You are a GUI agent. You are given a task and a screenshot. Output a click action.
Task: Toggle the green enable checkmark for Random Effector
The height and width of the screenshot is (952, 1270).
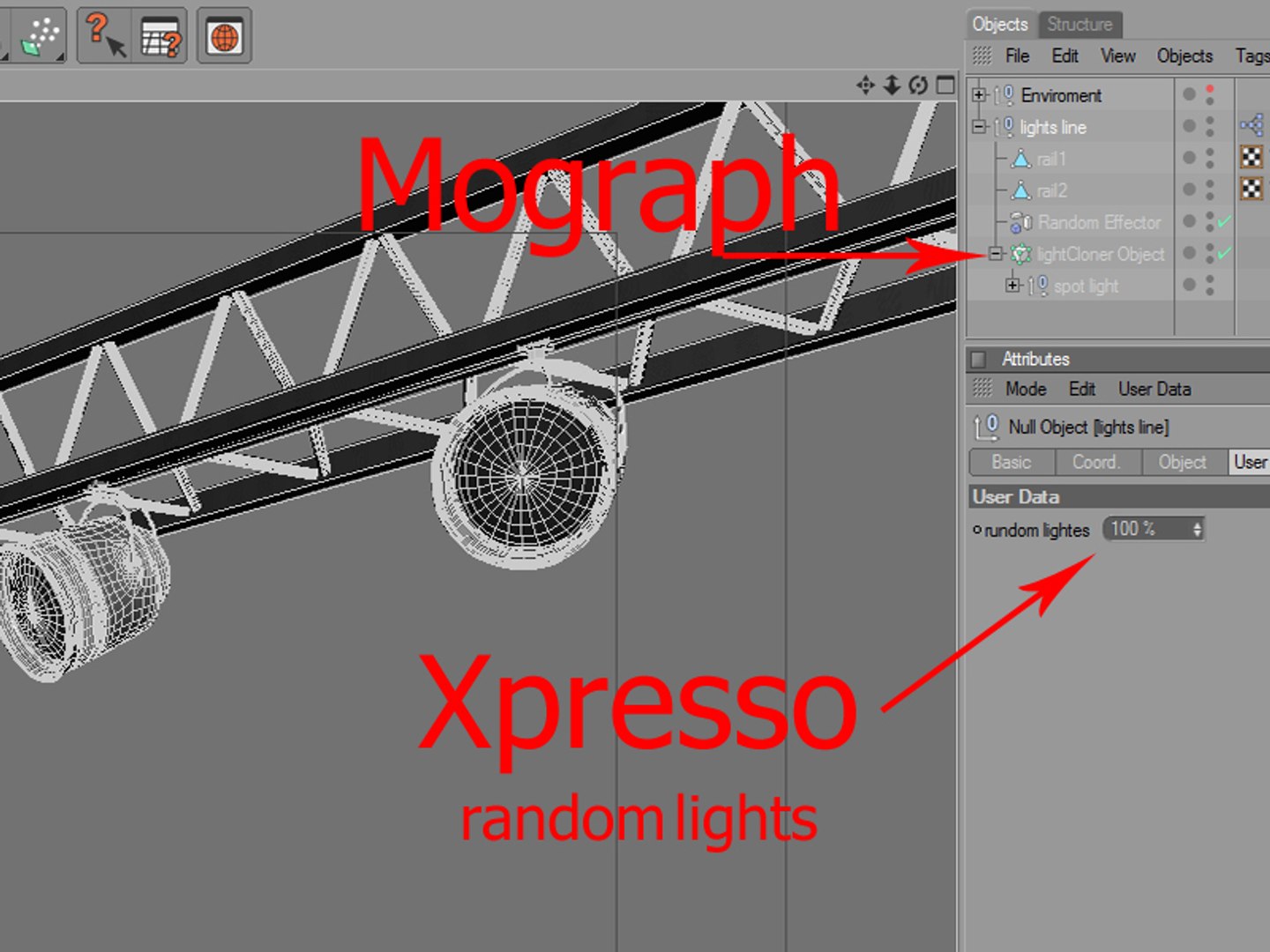click(1224, 222)
